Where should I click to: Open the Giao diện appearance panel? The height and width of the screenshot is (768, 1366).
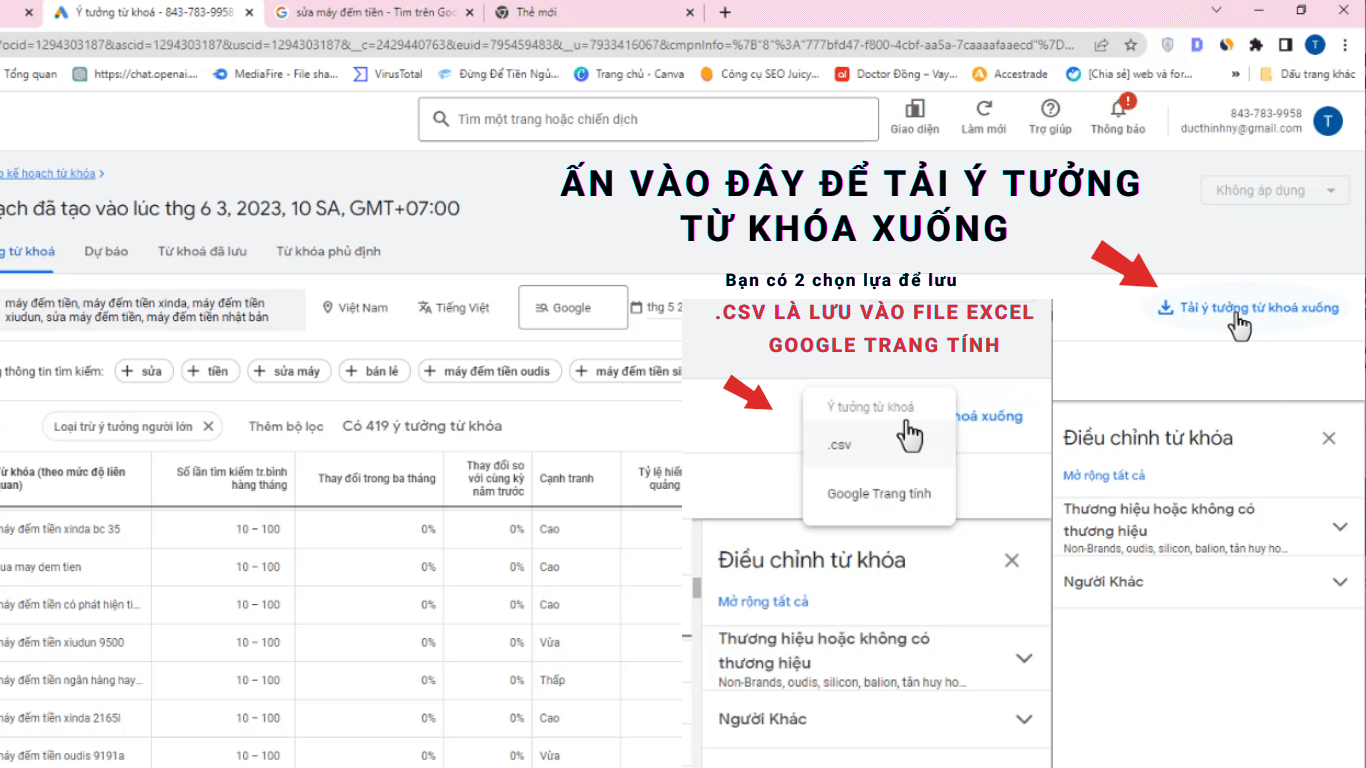913,116
